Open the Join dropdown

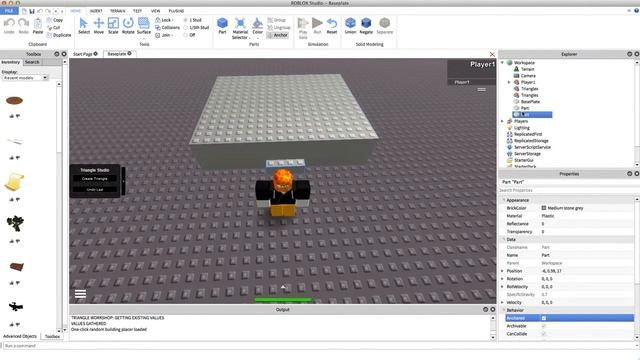click(x=164, y=35)
